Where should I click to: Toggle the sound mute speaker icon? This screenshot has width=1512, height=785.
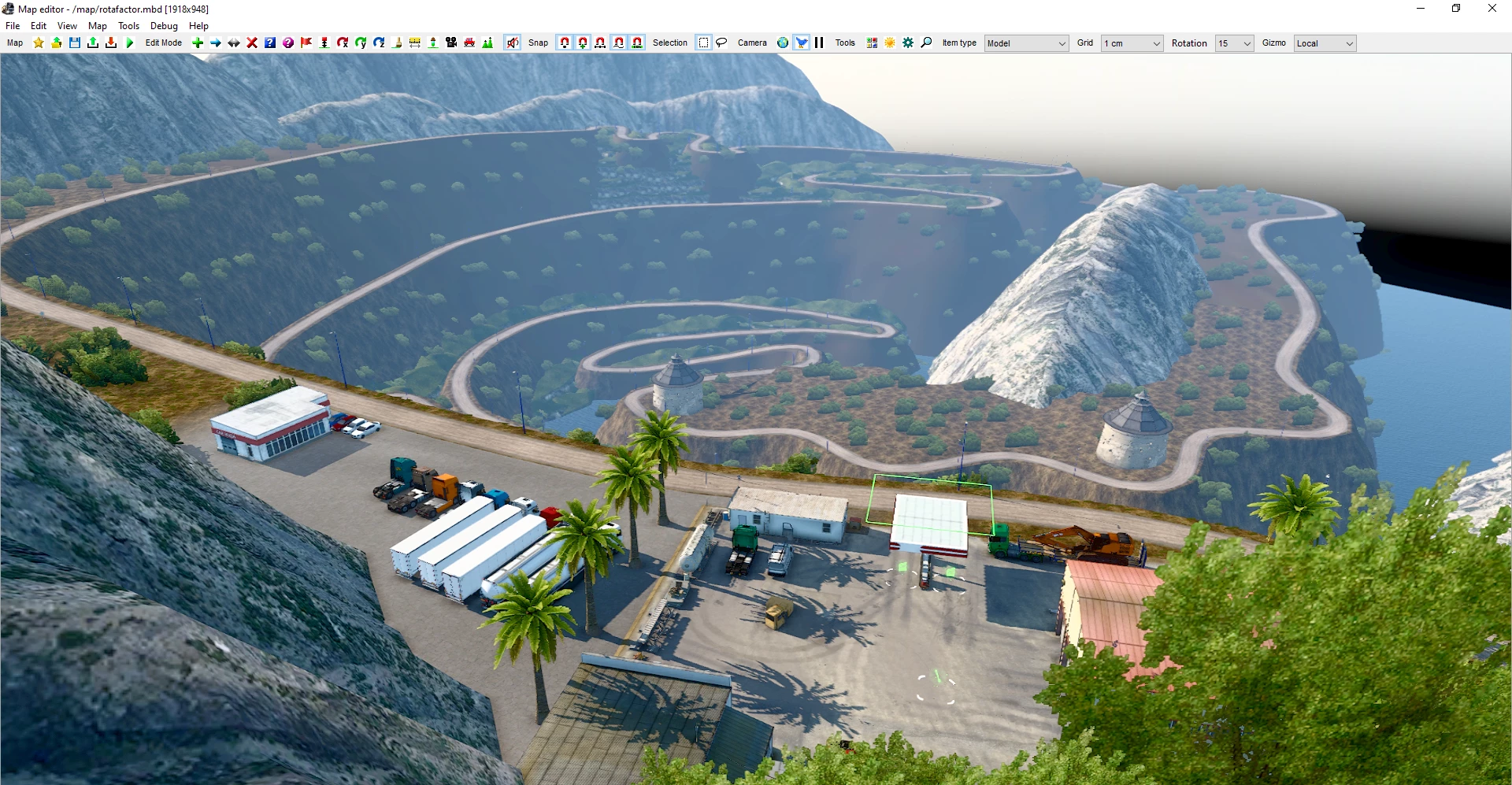tap(512, 43)
